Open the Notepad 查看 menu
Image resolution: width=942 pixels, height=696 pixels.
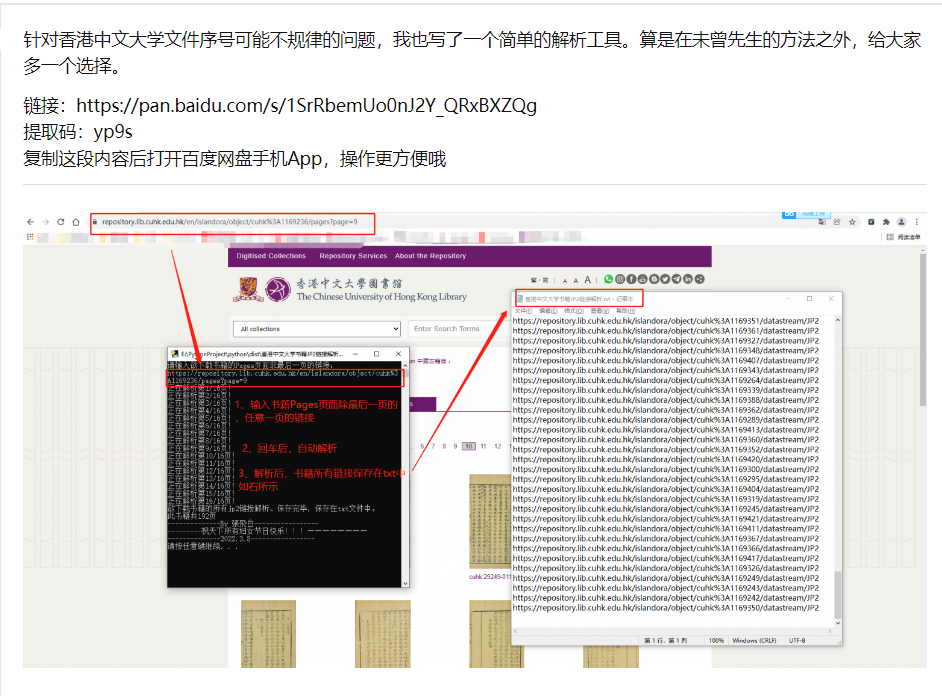(600, 311)
